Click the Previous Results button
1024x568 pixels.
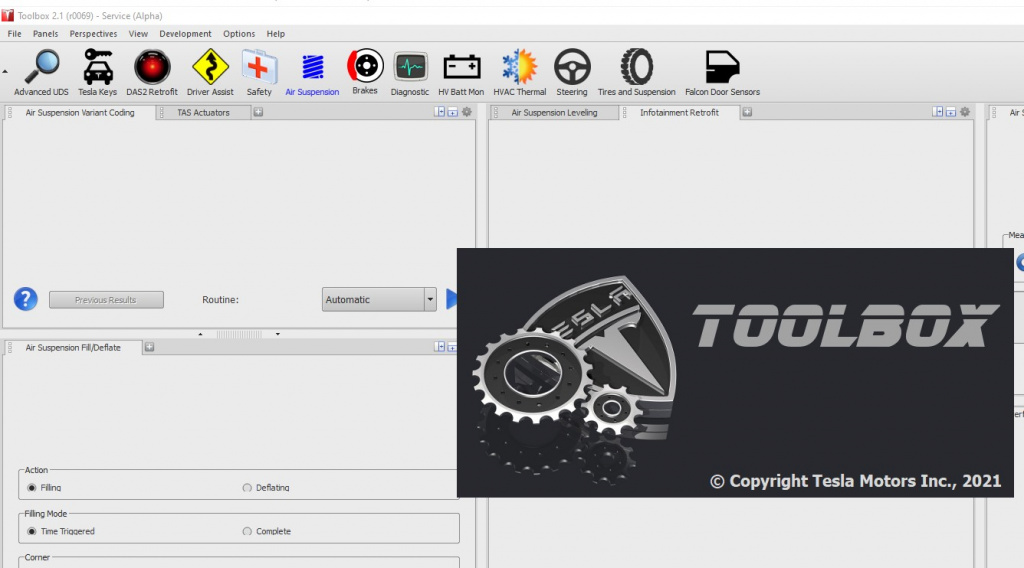(x=106, y=300)
